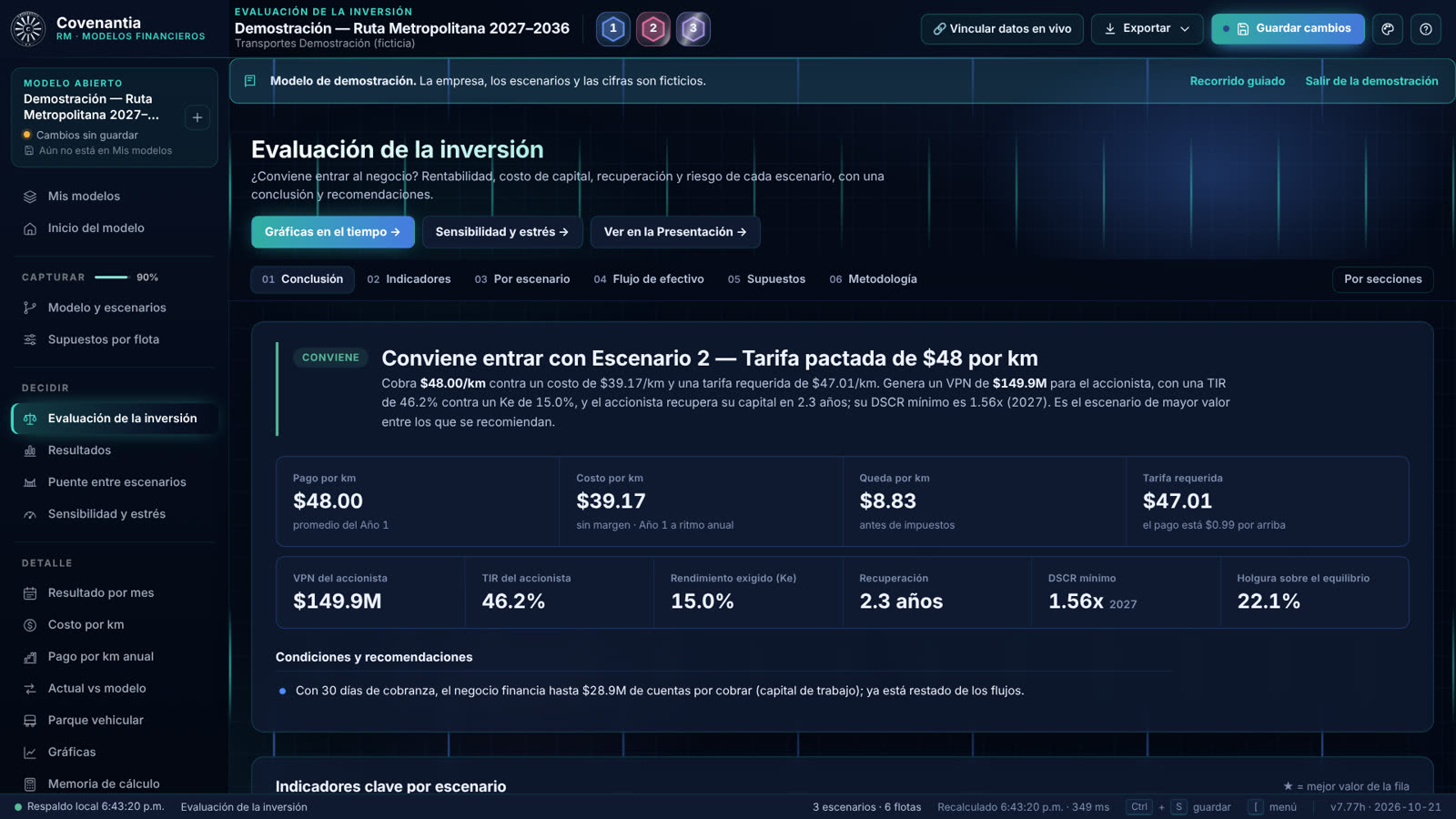1456x819 pixels.
Task: Click Indicadores clave por escenario heading
Action: pyautogui.click(x=390, y=787)
